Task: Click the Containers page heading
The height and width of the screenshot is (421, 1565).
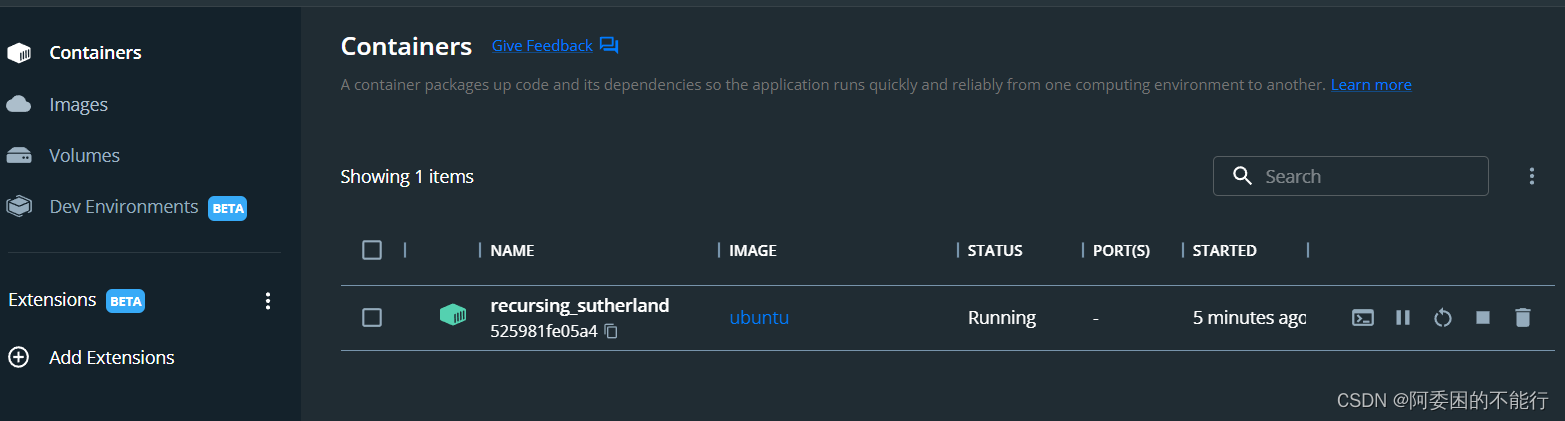Action: click(406, 46)
